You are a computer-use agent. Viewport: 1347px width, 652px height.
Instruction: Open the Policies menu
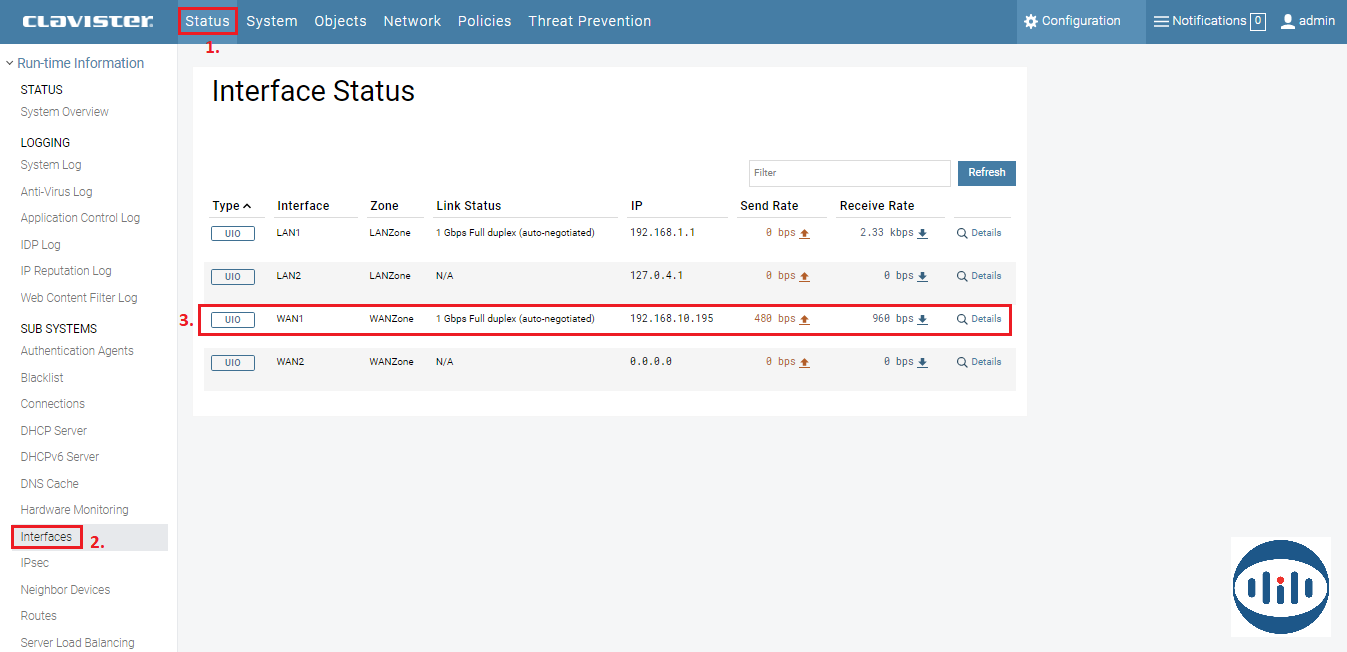[x=484, y=21]
